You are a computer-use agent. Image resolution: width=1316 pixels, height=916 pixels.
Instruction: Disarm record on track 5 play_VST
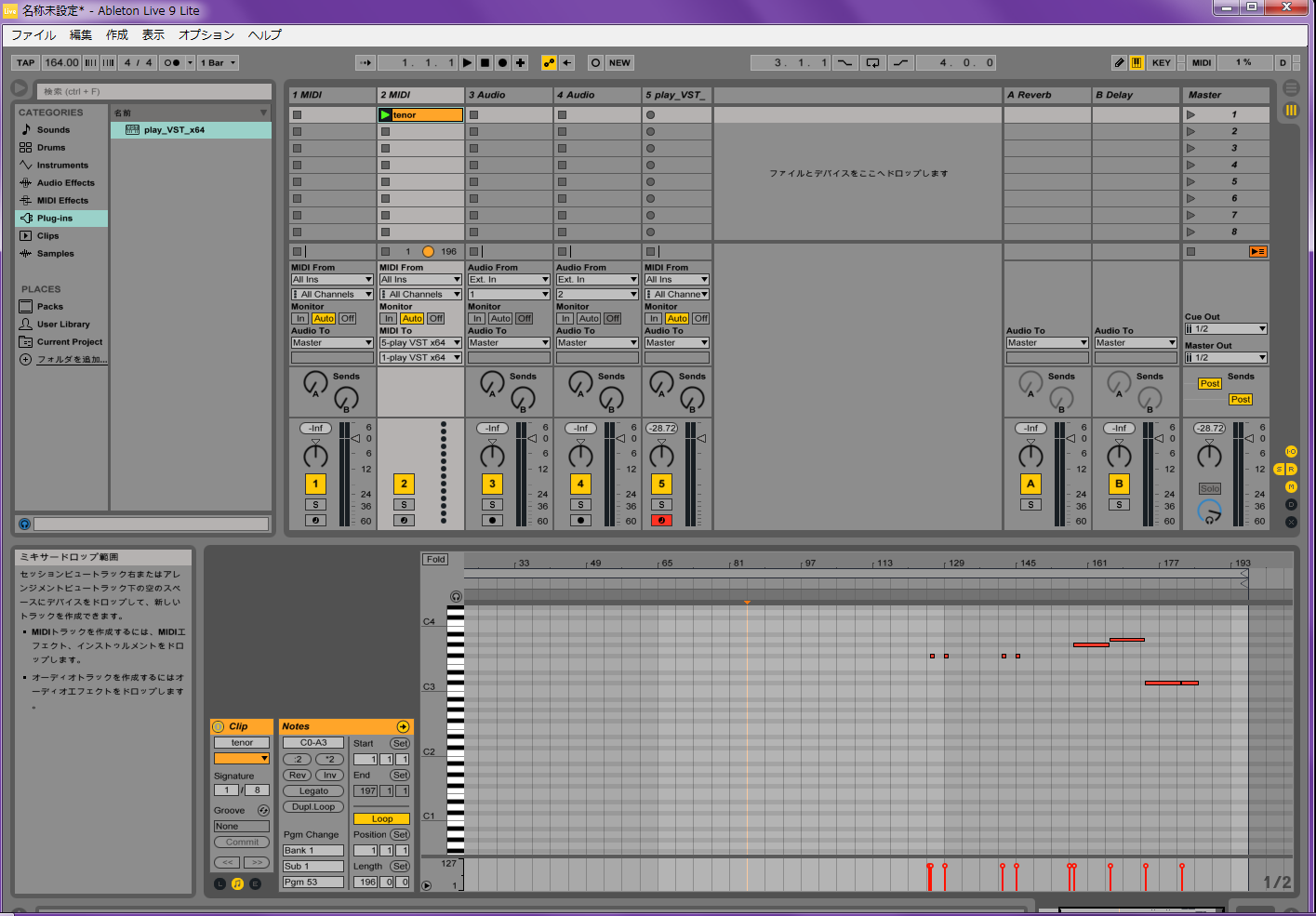tap(661, 521)
